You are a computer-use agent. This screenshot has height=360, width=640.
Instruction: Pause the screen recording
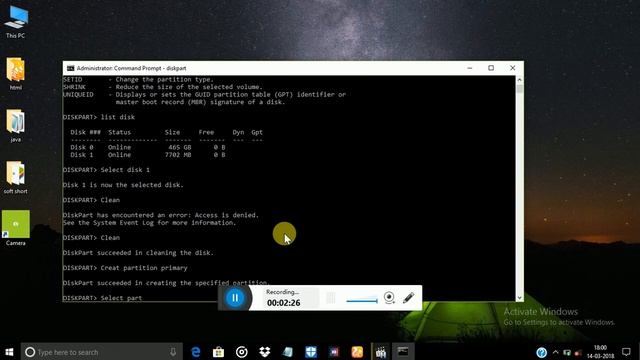coord(235,298)
